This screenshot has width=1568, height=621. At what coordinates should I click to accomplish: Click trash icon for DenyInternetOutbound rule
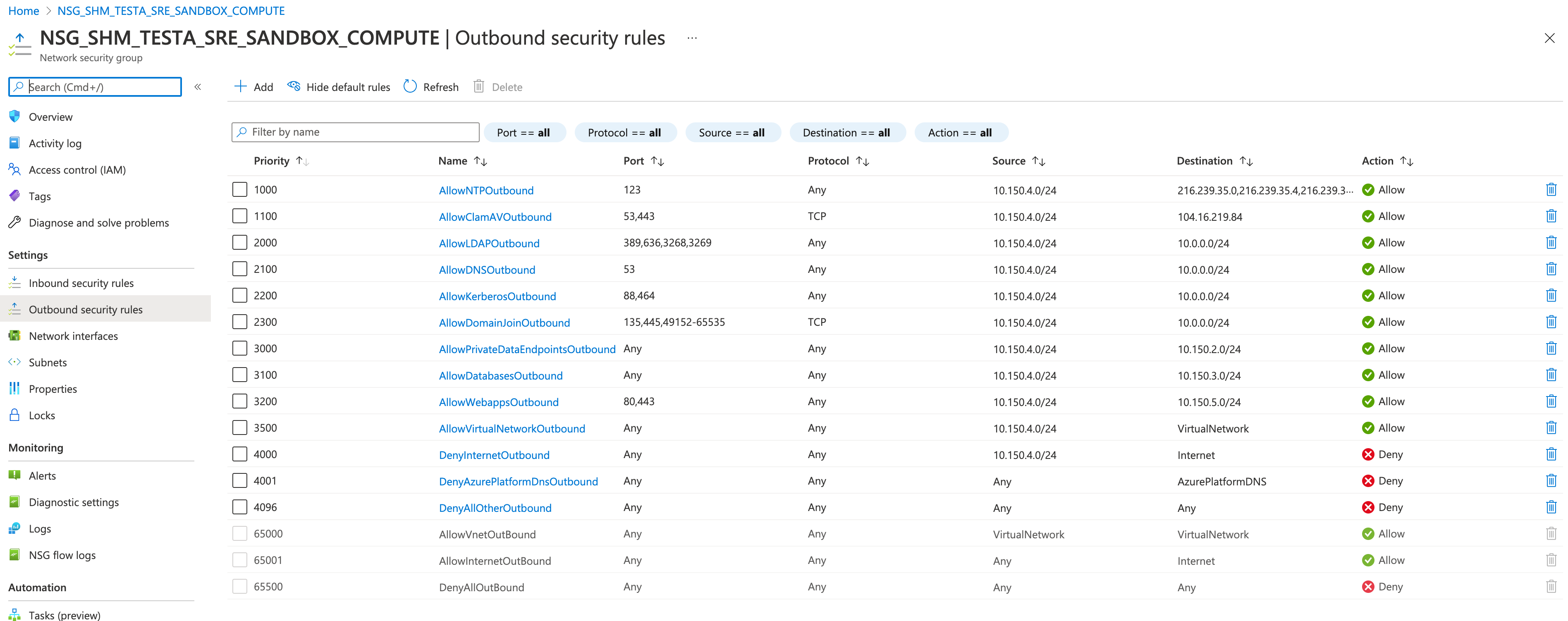(x=1550, y=454)
